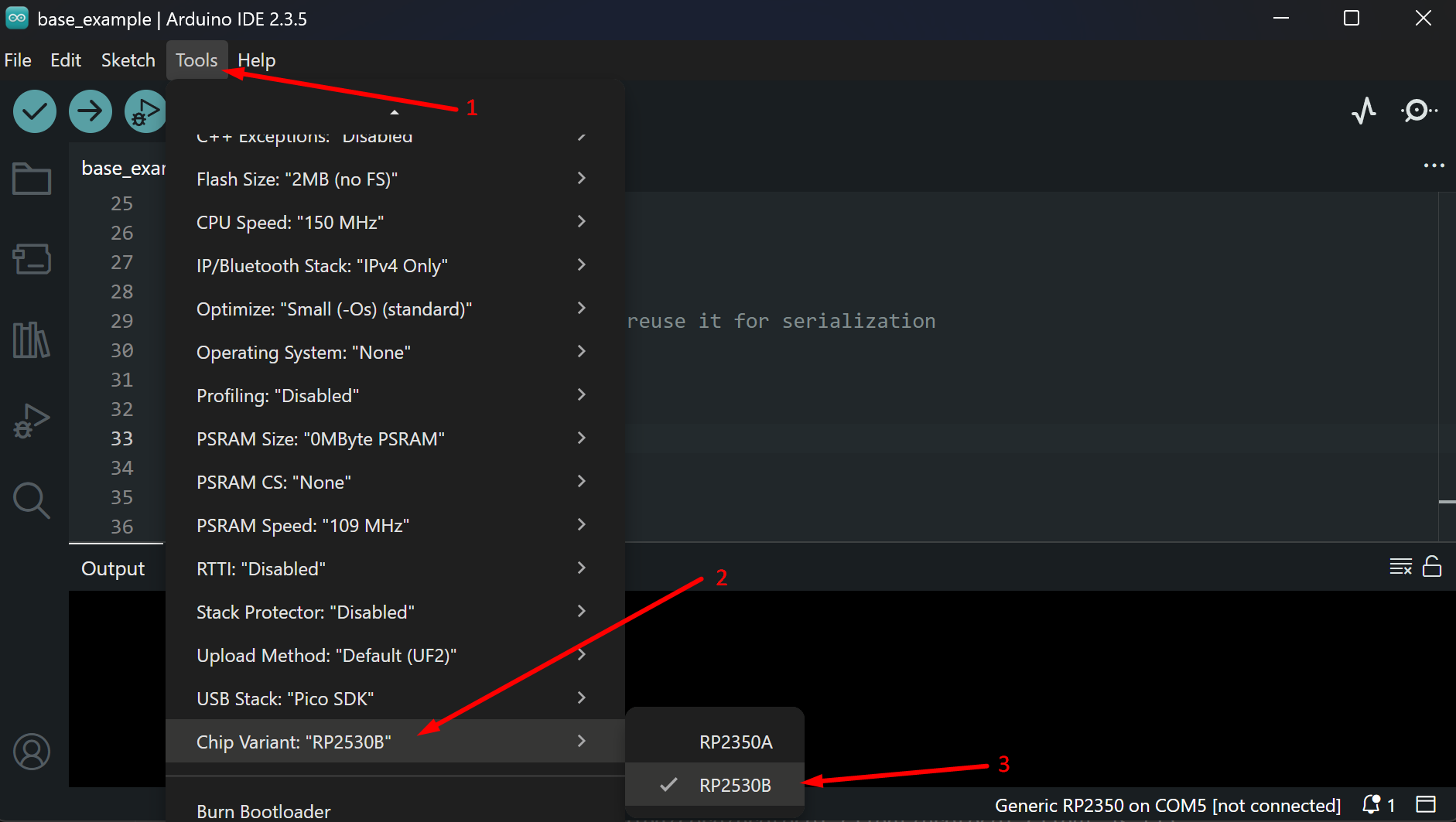The image size is (1456, 822).
Task: Open the Serial Monitor
Action: click(1418, 111)
